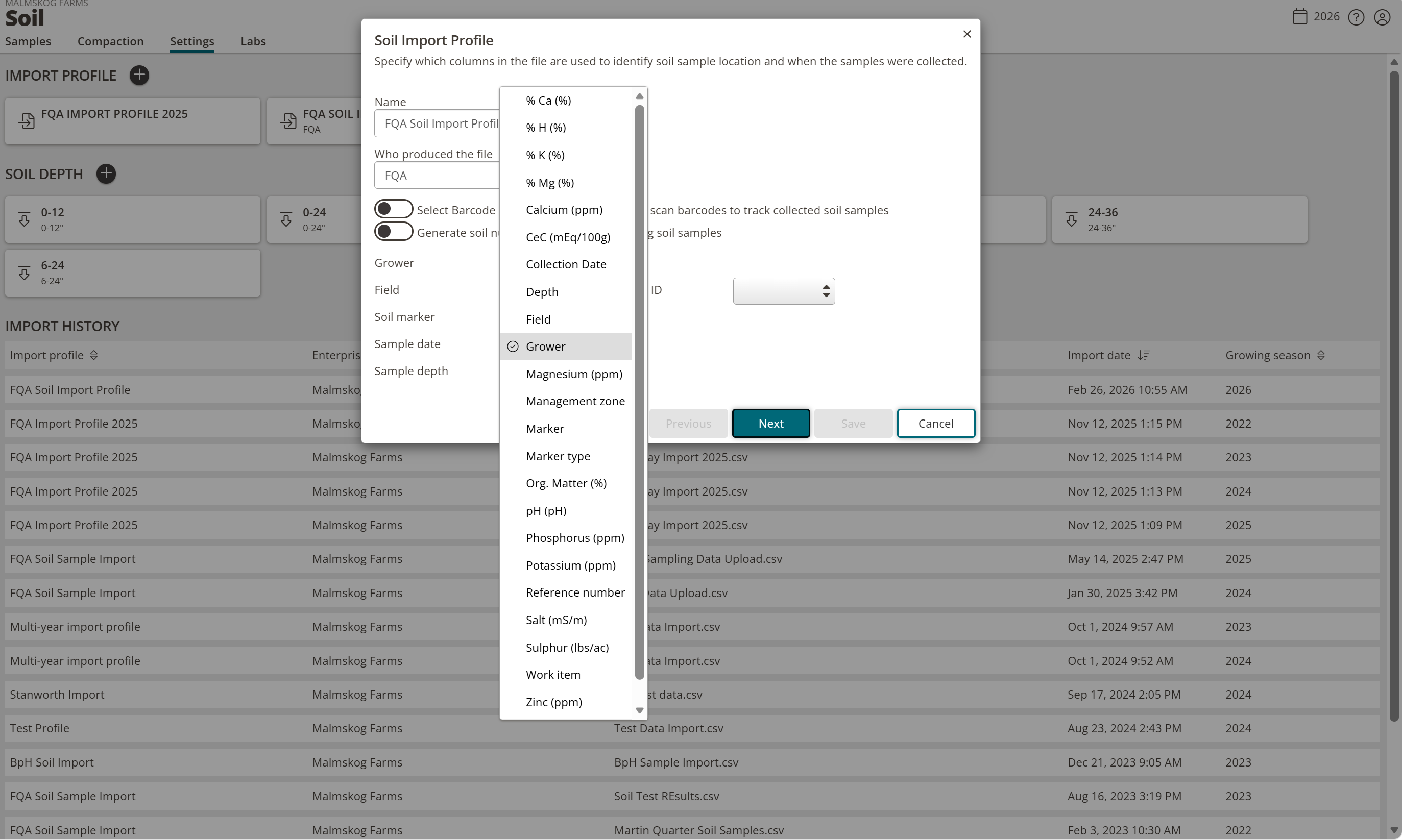
Task: Click the Name input field
Action: [437, 123]
